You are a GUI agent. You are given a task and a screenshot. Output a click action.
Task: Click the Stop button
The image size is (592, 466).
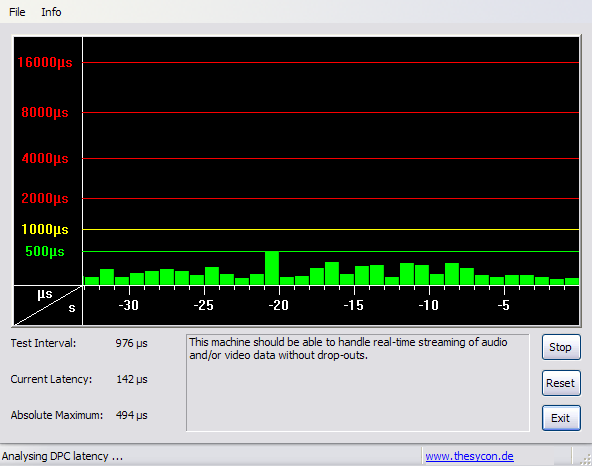click(561, 347)
